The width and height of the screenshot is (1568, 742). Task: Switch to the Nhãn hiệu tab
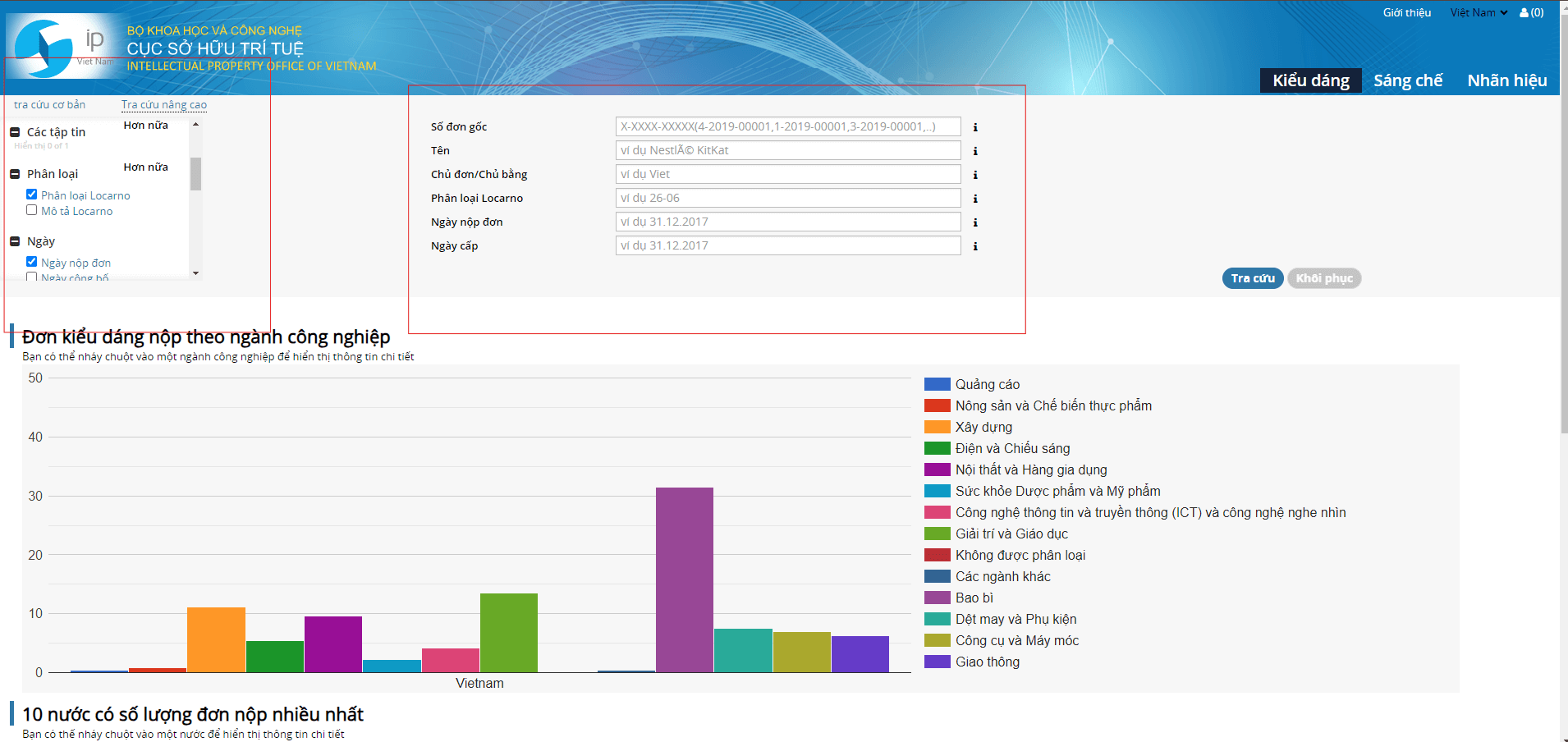coord(1506,80)
